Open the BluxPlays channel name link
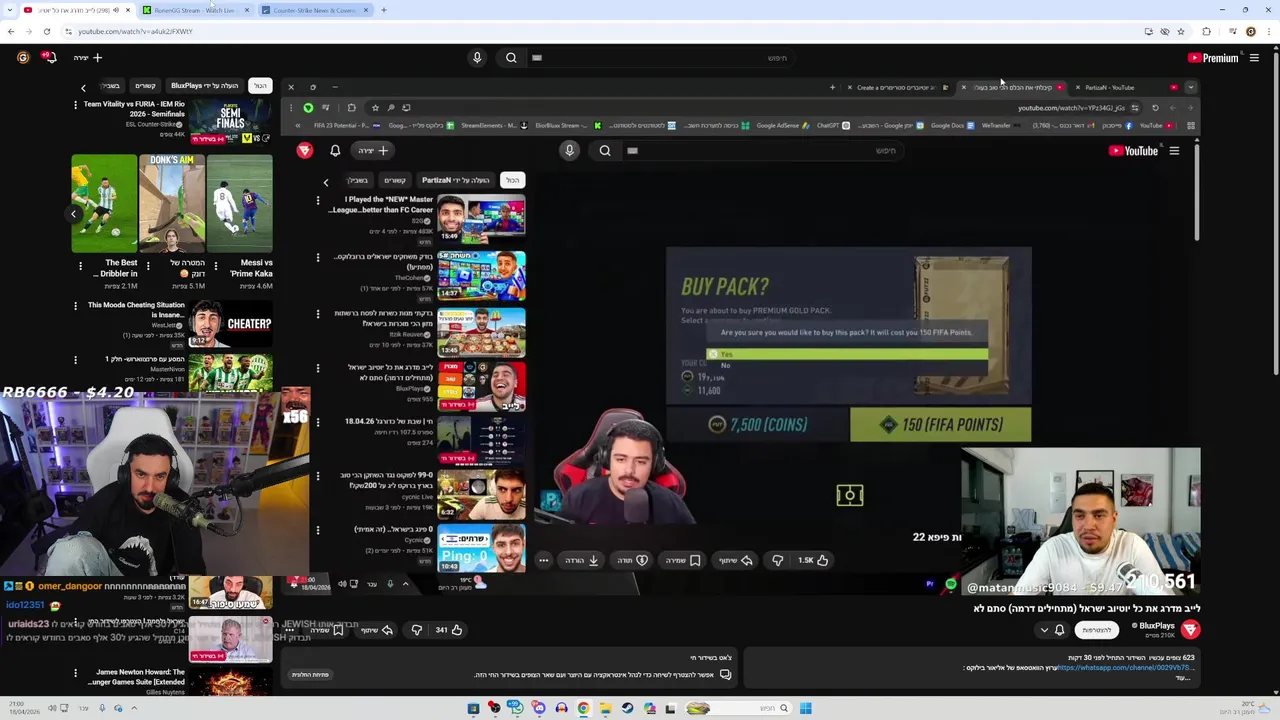The width and height of the screenshot is (1280, 720). [x=1155, y=626]
